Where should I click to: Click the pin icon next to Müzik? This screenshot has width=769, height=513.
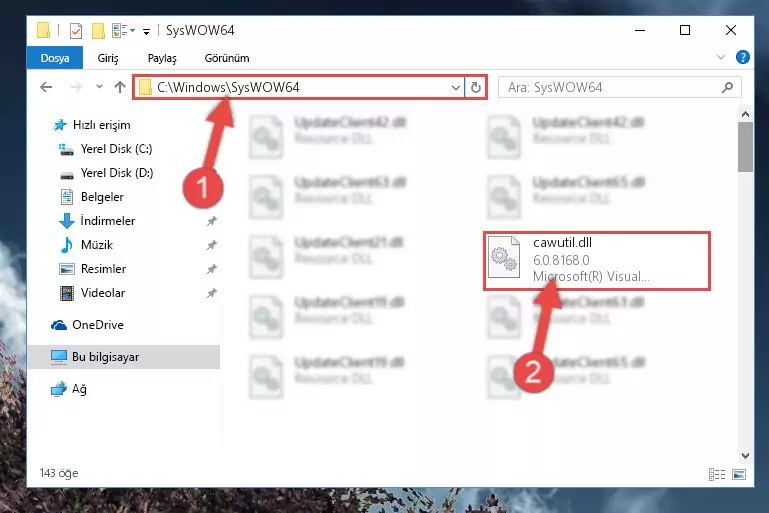[211, 245]
